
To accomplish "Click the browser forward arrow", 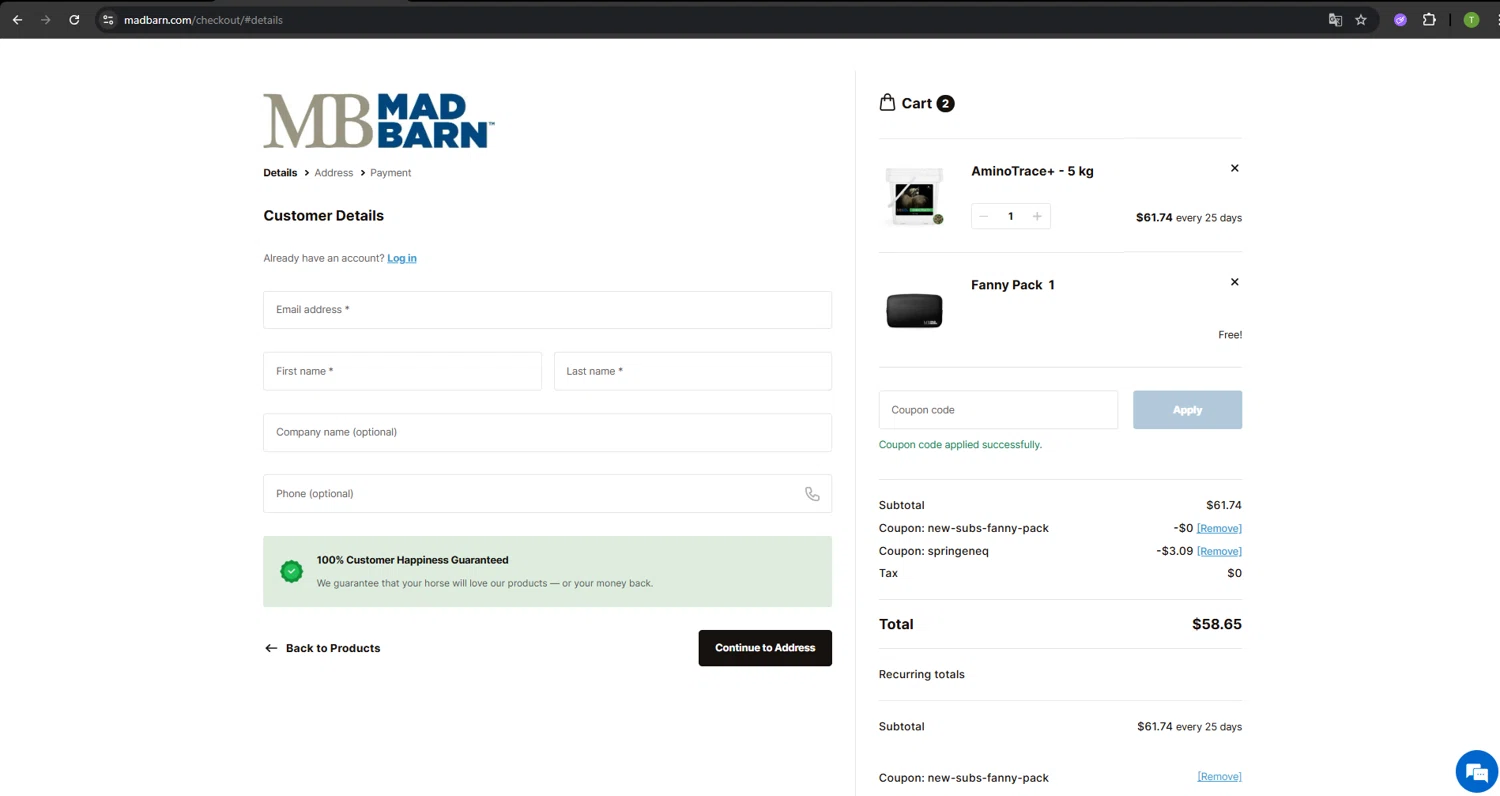I will click(45, 20).
